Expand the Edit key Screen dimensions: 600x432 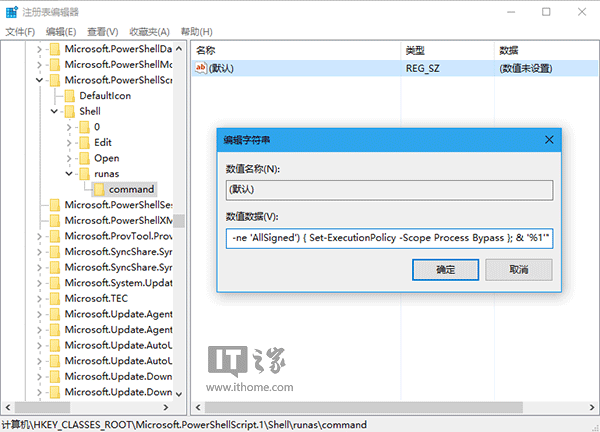[69, 143]
